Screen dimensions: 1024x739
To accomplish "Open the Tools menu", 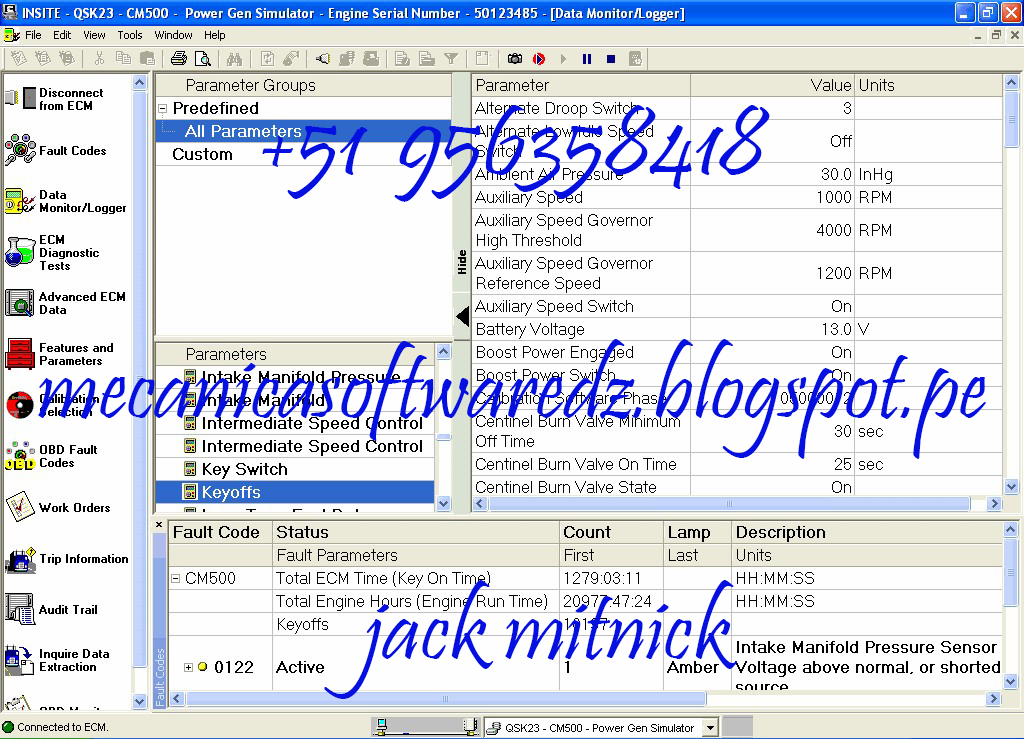I will 129,34.
